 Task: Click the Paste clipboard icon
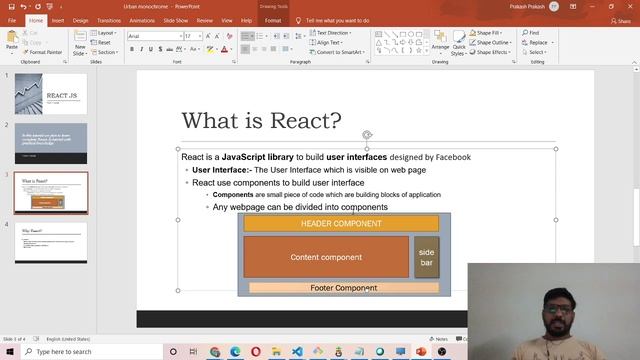pos(12,38)
